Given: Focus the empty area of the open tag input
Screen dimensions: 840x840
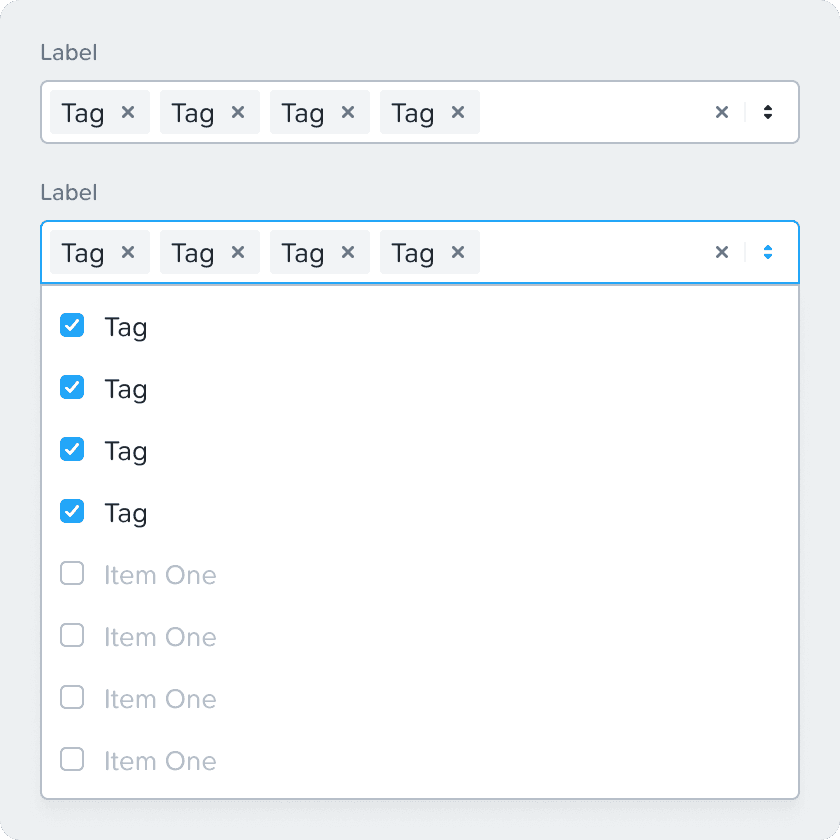Looking at the screenshot, I should click(x=590, y=252).
